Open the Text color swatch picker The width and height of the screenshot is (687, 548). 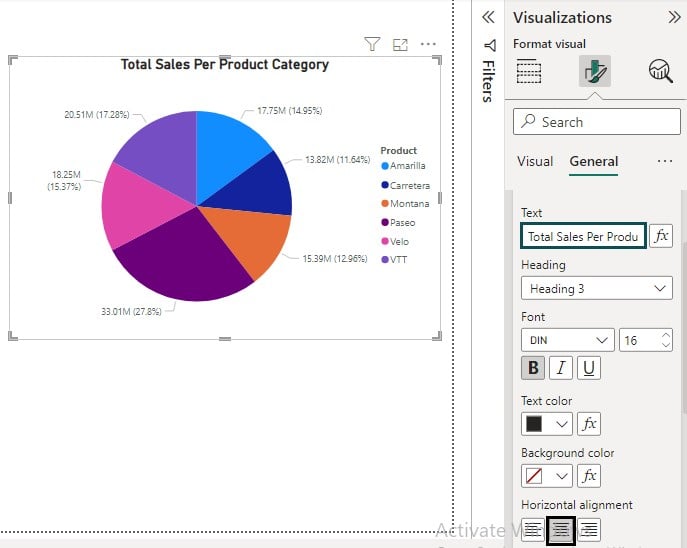(547, 424)
